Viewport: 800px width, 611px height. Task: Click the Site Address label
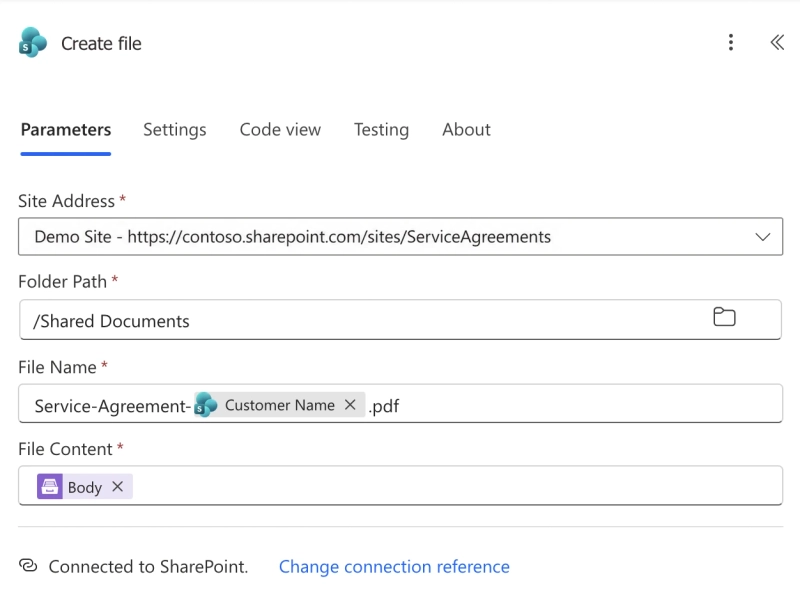click(66, 201)
